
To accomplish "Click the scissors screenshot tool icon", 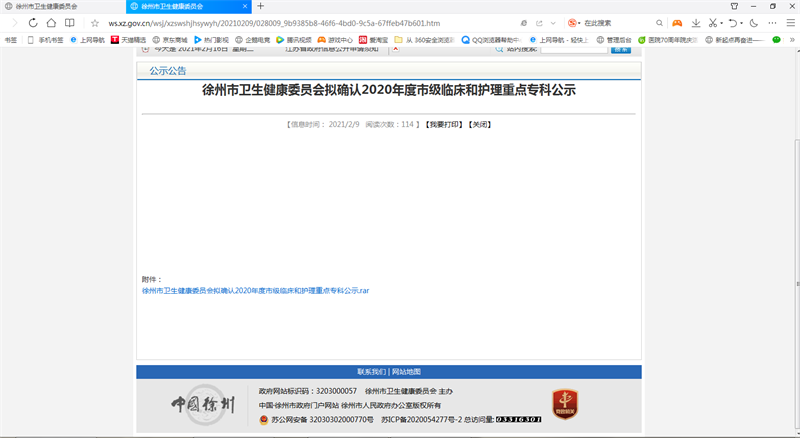I will pos(712,22).
